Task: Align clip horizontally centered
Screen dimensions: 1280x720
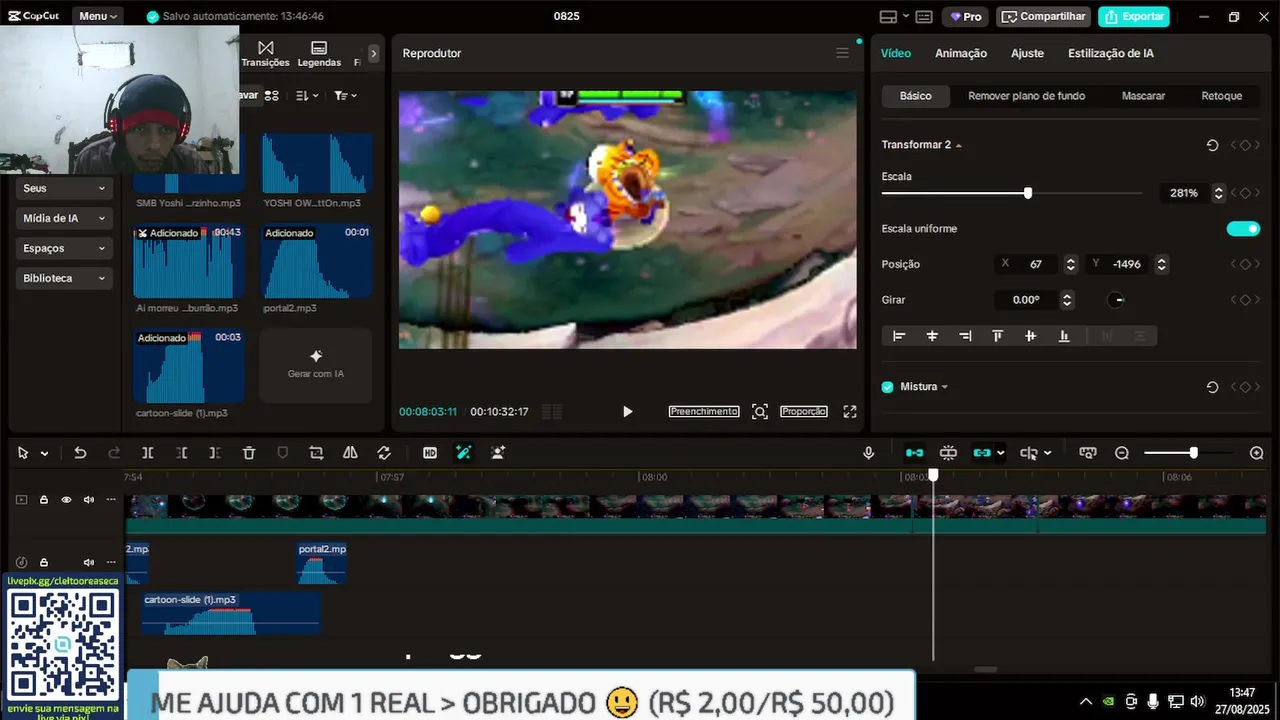Action: [932, 336]
